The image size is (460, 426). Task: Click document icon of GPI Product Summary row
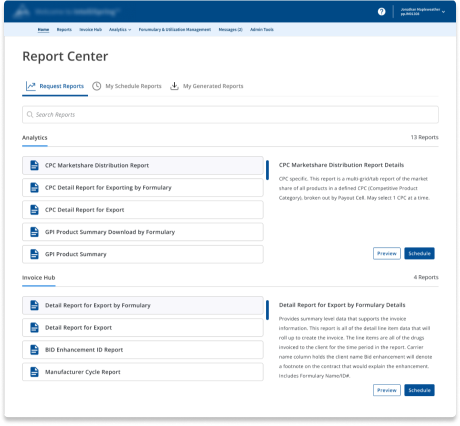pos(34,254)
